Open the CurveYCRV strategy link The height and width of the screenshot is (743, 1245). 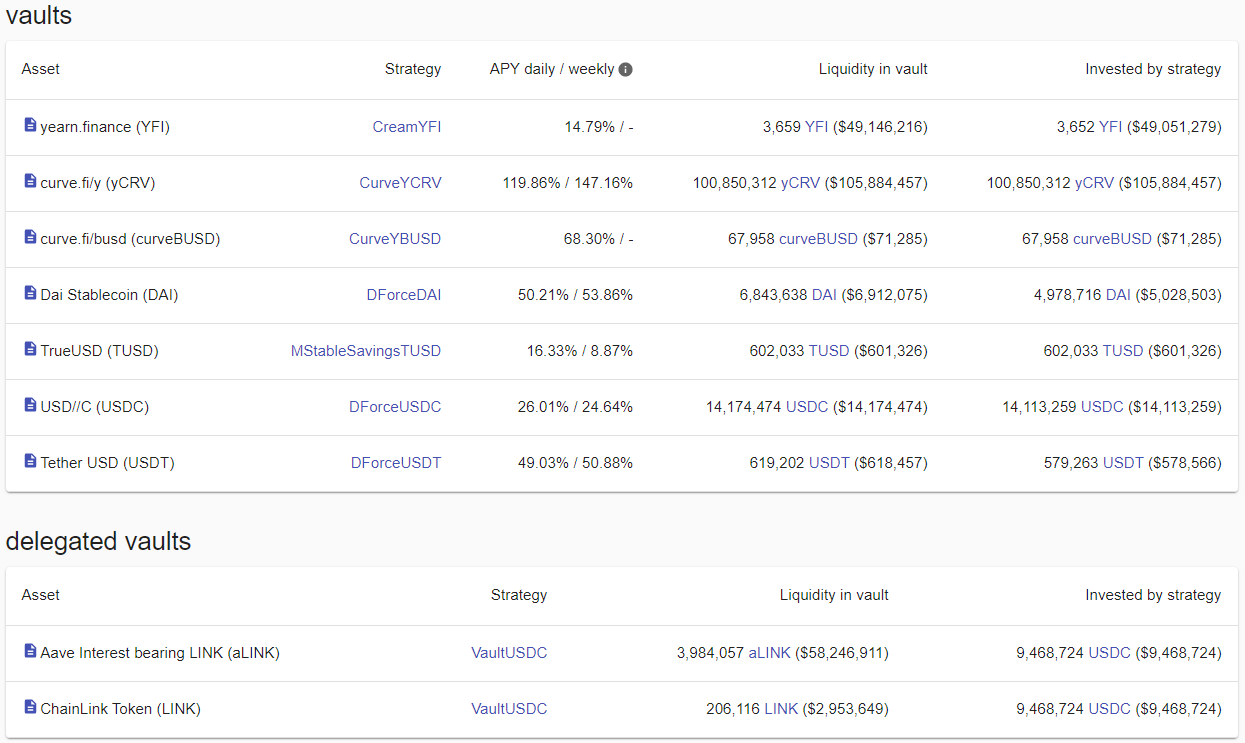pos(400,183)
